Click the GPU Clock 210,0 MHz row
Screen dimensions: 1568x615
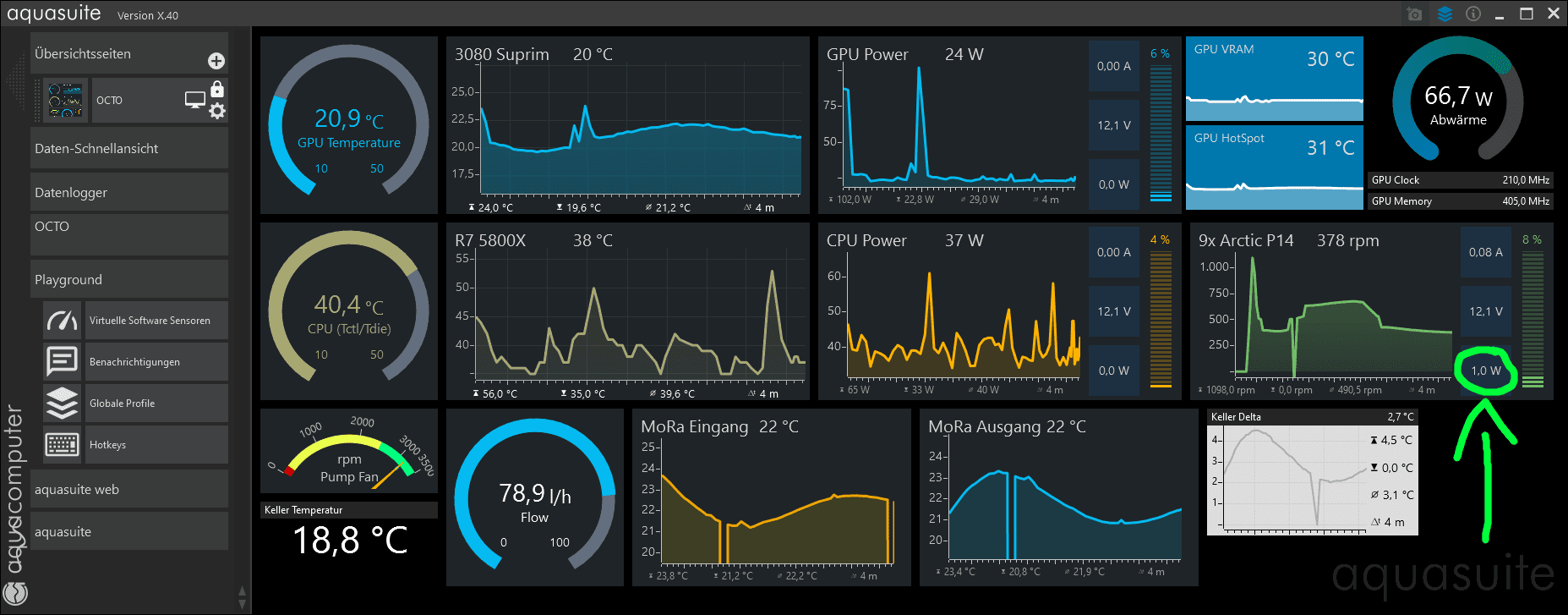[1461, 180]
